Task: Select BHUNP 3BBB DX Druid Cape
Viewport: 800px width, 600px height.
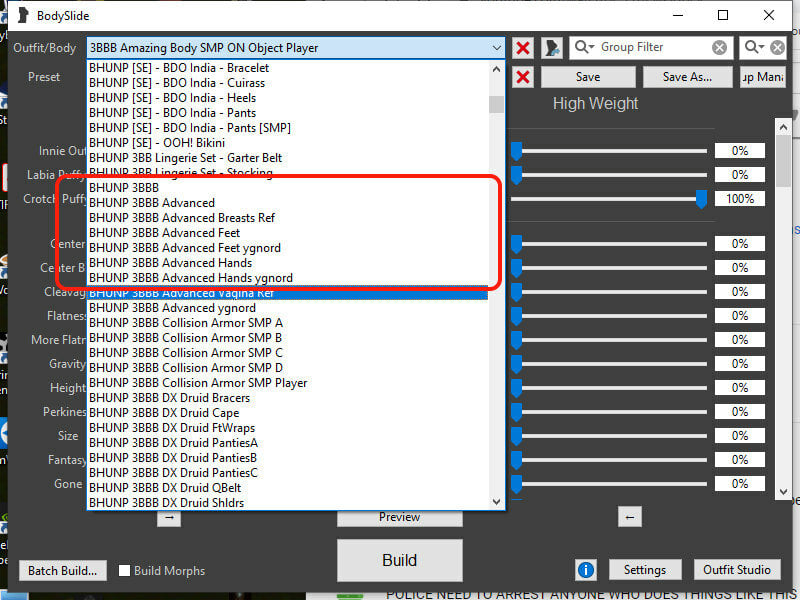Action: [x=287, y=413]
